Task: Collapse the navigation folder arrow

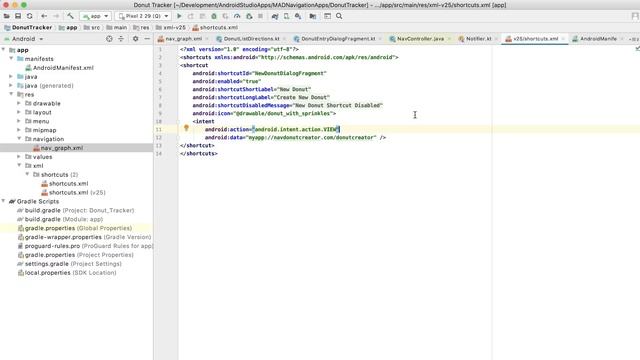Action: 19,138
